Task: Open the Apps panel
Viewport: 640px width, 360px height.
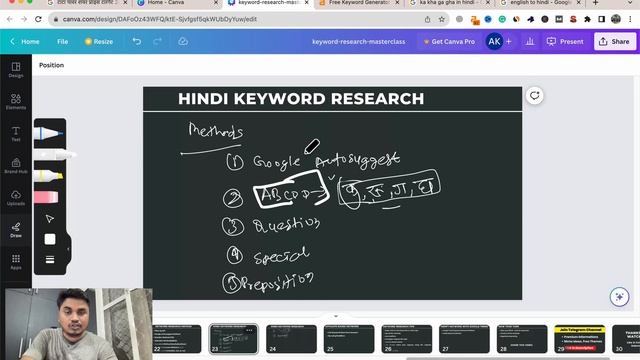Action: (x=16, y=262)
